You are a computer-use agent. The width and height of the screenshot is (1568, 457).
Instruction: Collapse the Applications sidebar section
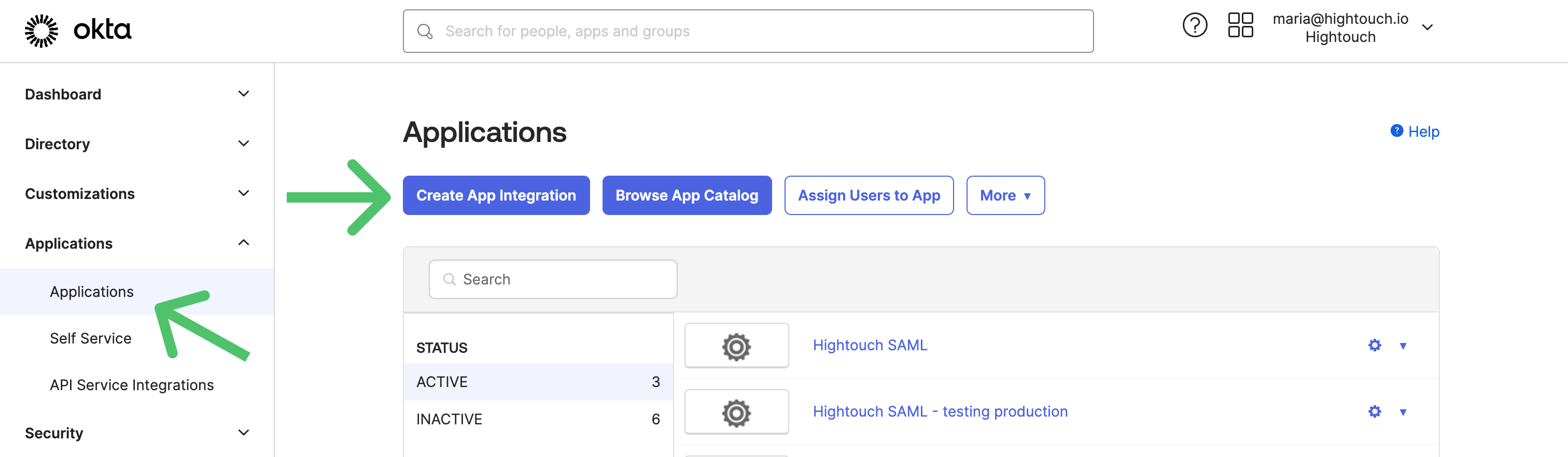click(x=243, y=243)
